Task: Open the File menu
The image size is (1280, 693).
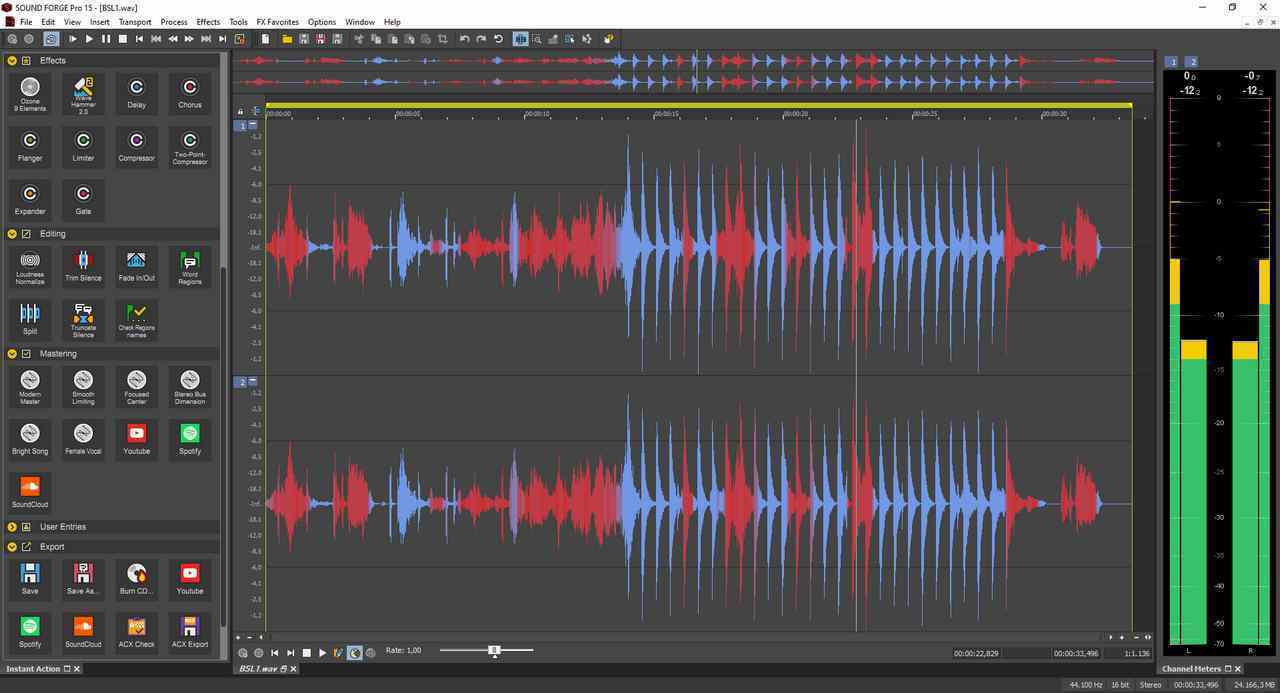Action: (x=26, y=21)
